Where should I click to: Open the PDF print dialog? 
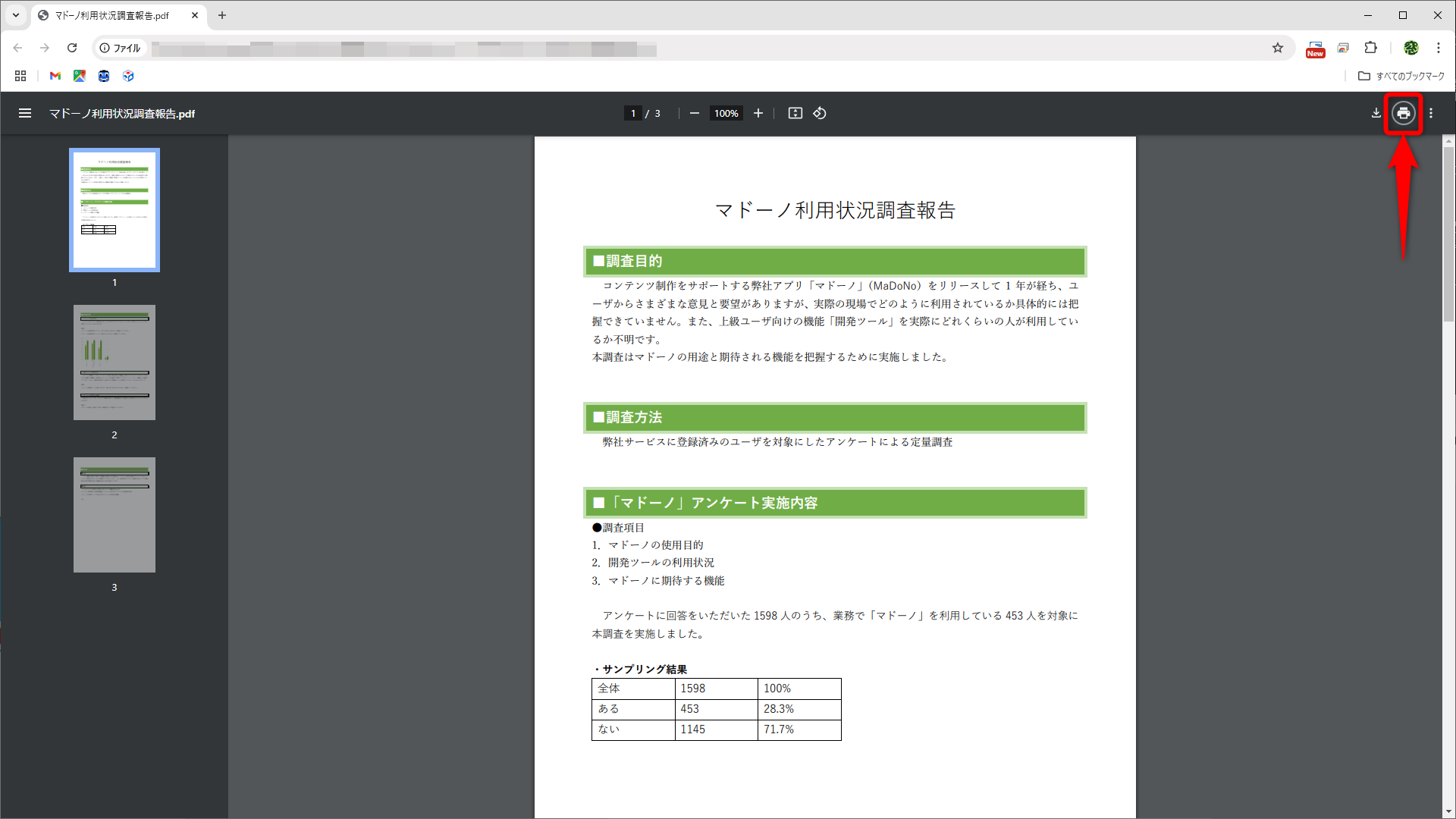tap(1404, 113)
